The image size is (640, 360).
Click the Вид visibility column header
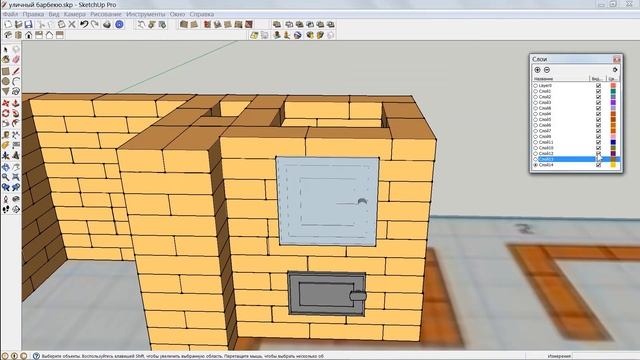point(597,78)
